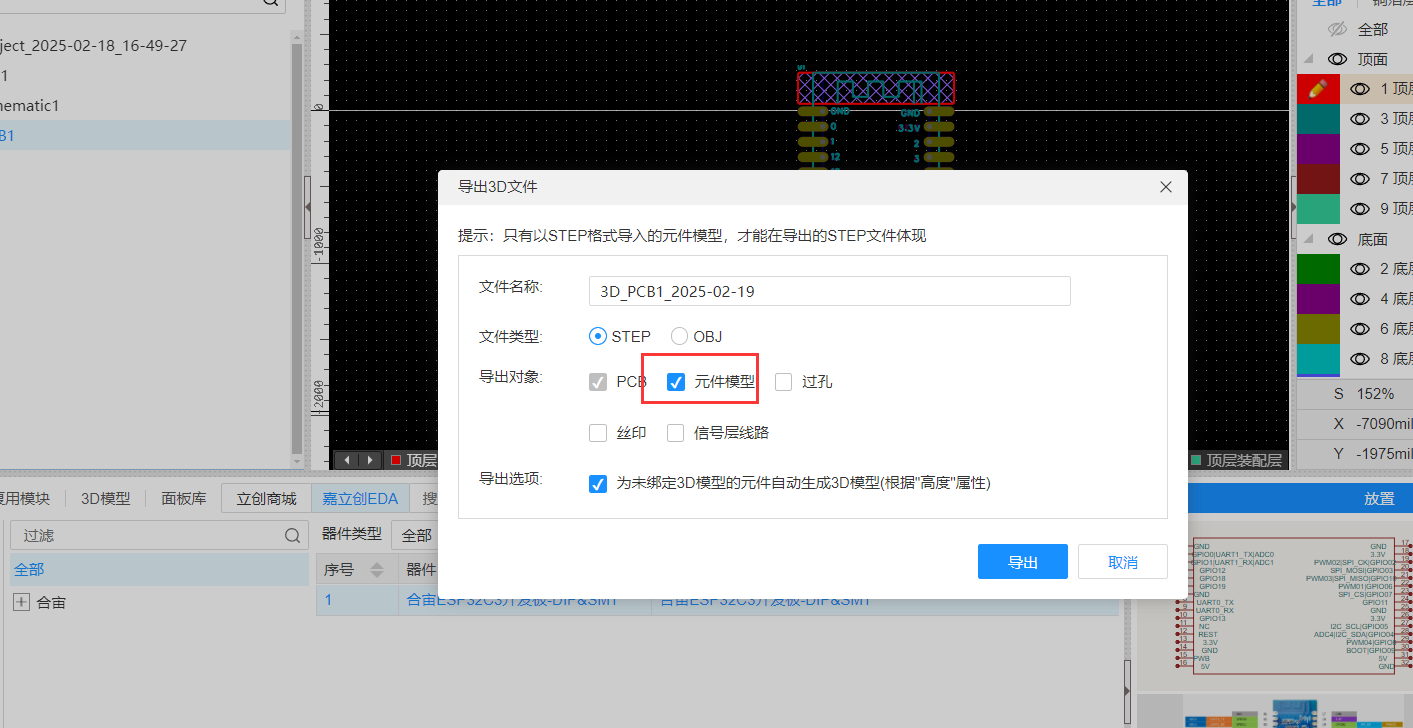Hide the 底面 layer group with its eye toggle

[1338, 238]
